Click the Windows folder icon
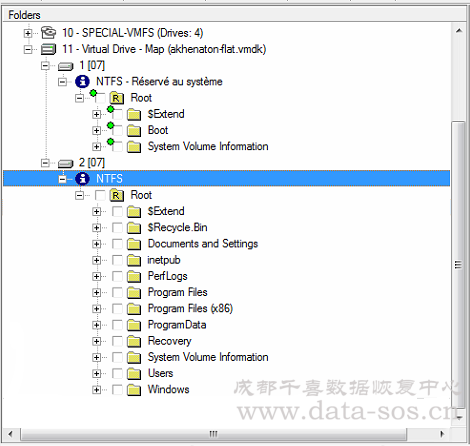This screenshot has width=470, height=446. [x=134, y=390]
